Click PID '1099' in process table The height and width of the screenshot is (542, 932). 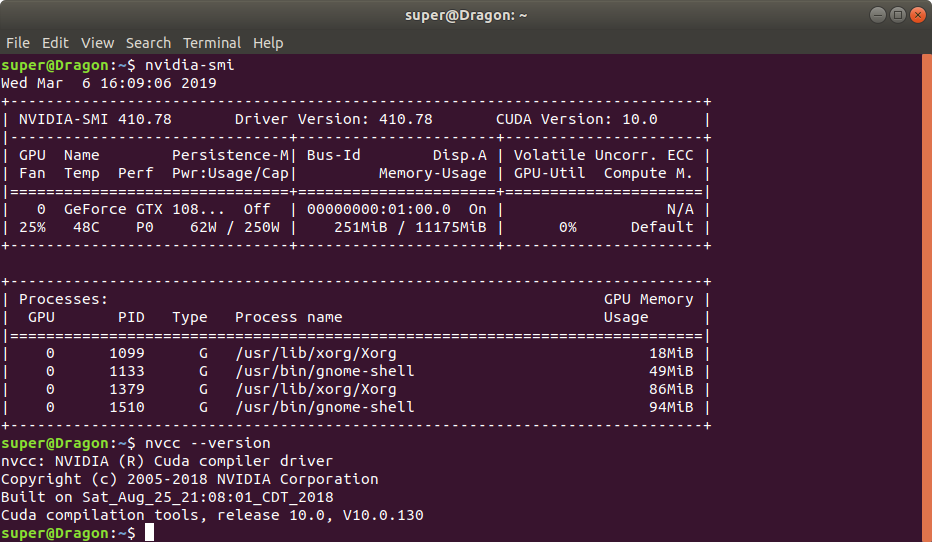click(x=127, y=353)
